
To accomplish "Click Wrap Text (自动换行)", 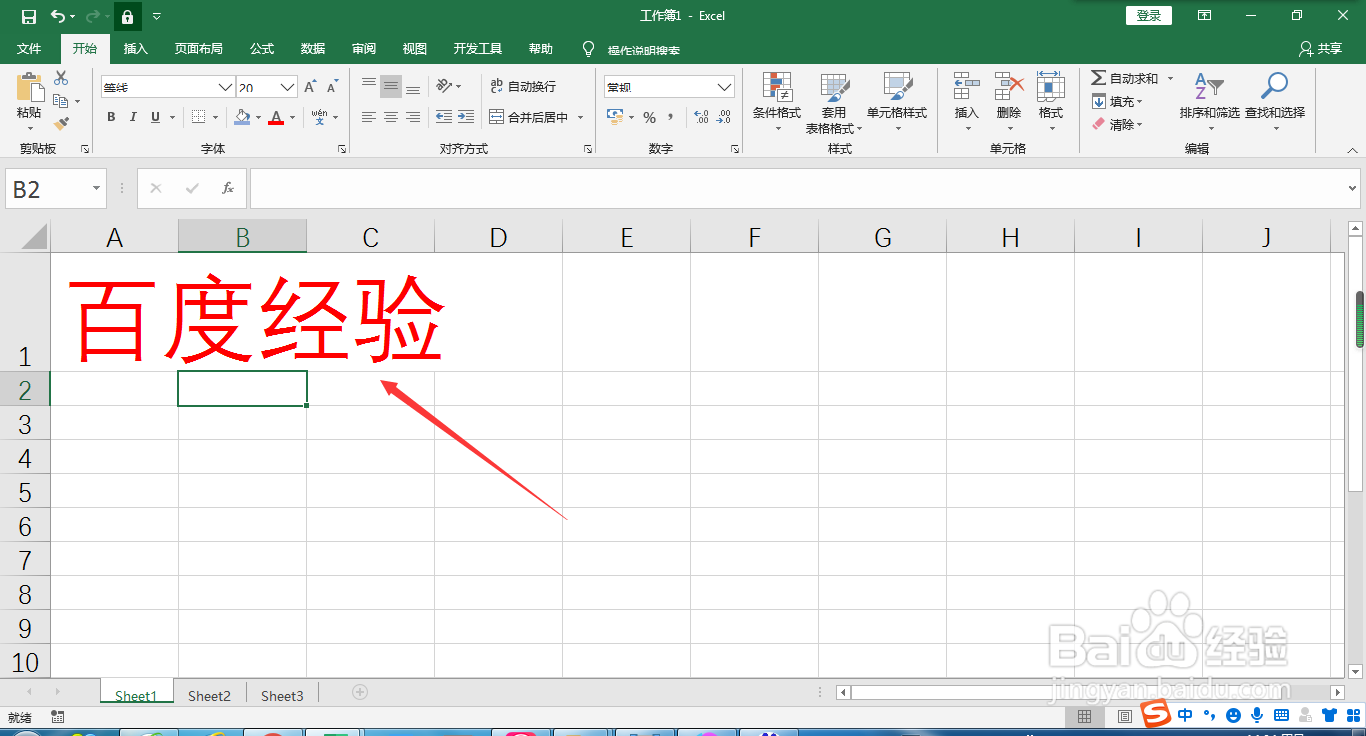I will click(522, 87).
